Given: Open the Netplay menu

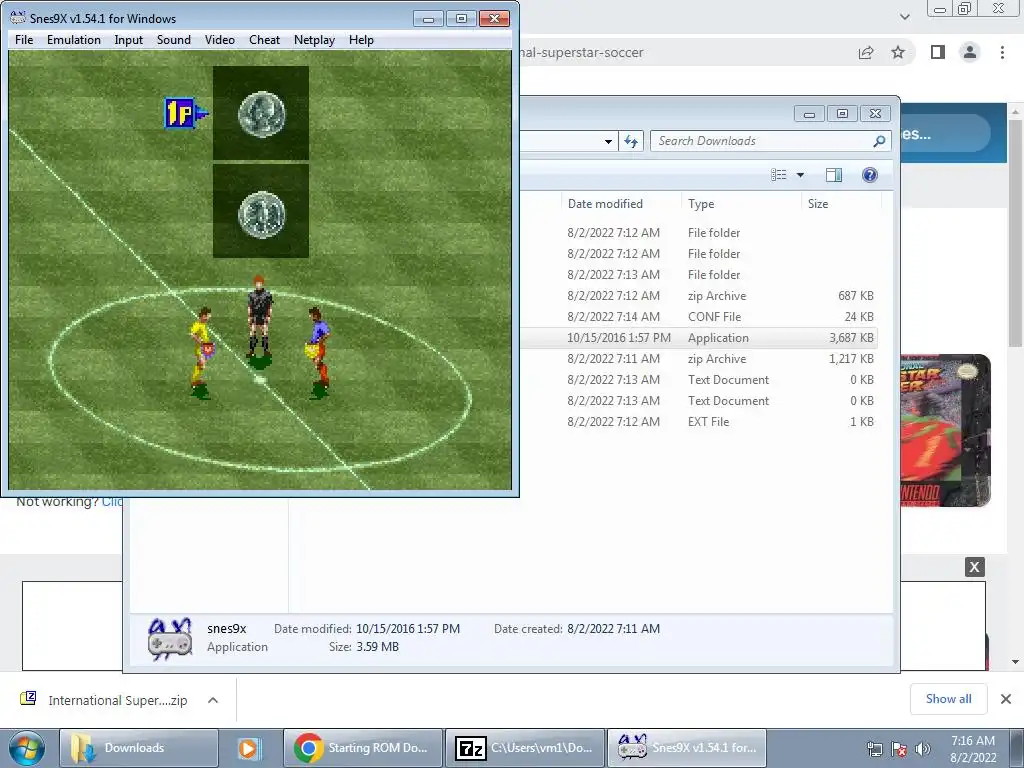Looking at the screenshot, I should (314, 40).
